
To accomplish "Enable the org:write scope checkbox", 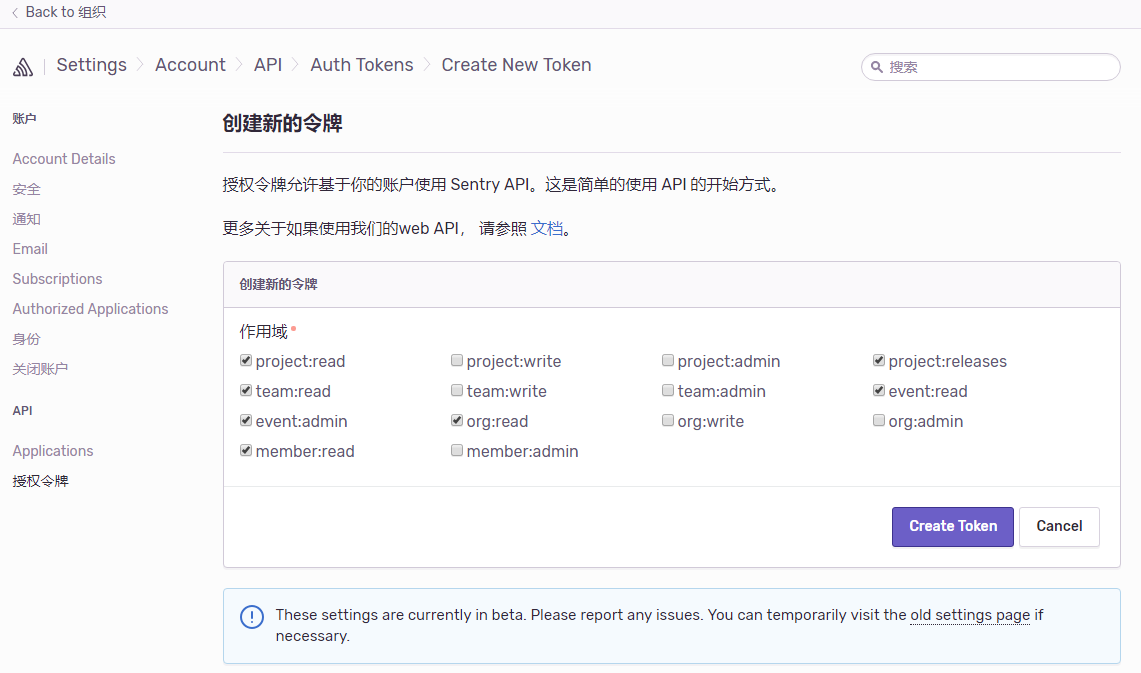I will pos(667,420).
